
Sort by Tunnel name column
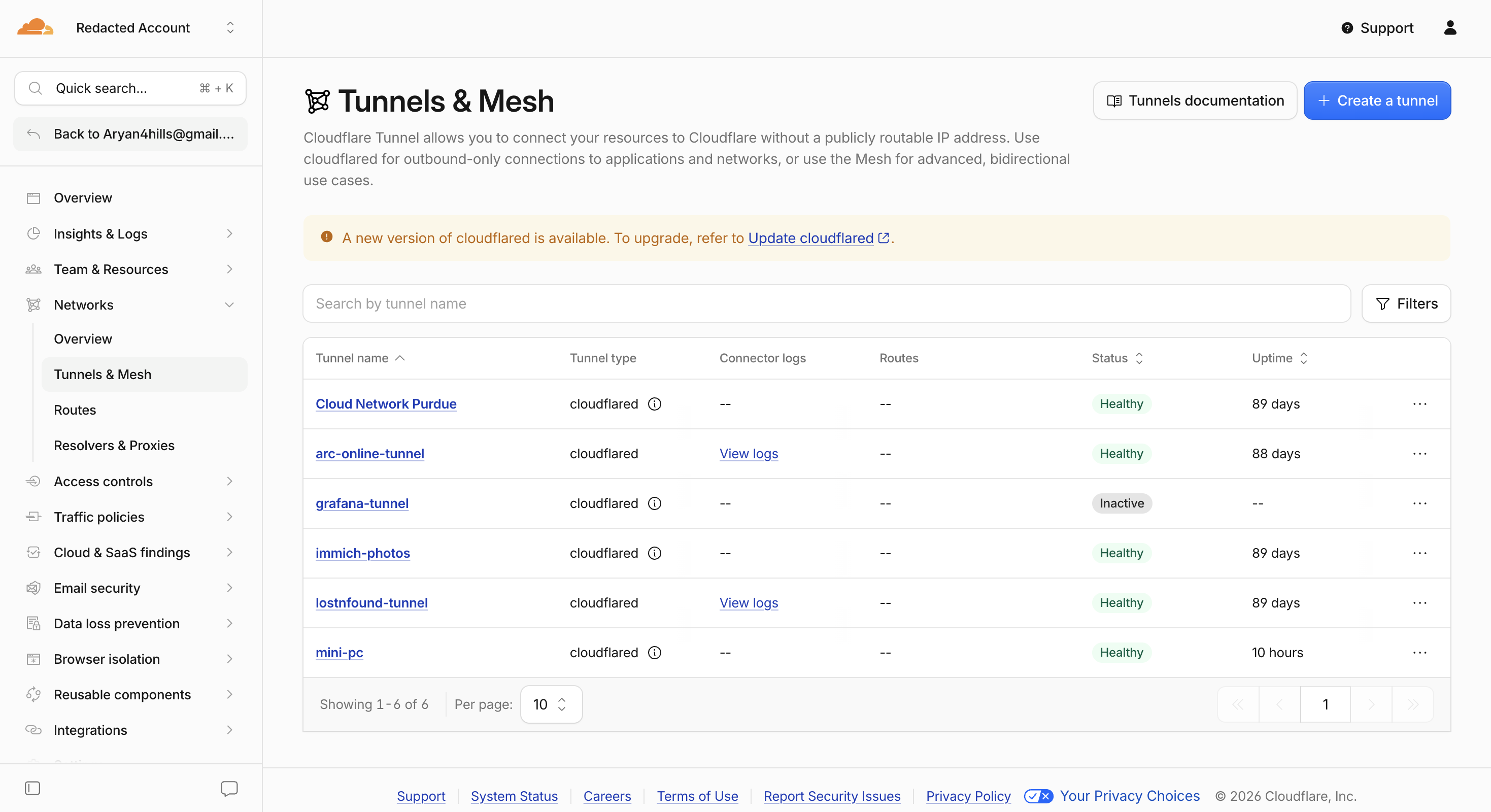[360, 358]
